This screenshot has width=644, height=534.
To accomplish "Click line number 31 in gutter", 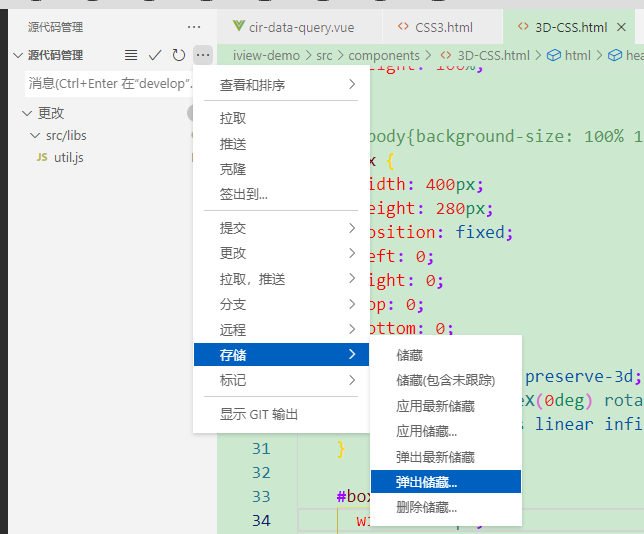I will tap(261, 449).
